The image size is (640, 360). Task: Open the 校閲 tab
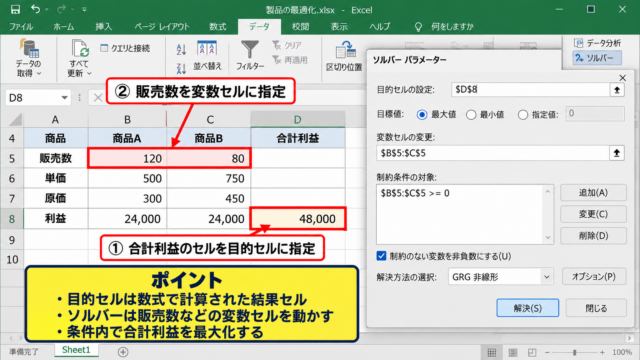300,27
